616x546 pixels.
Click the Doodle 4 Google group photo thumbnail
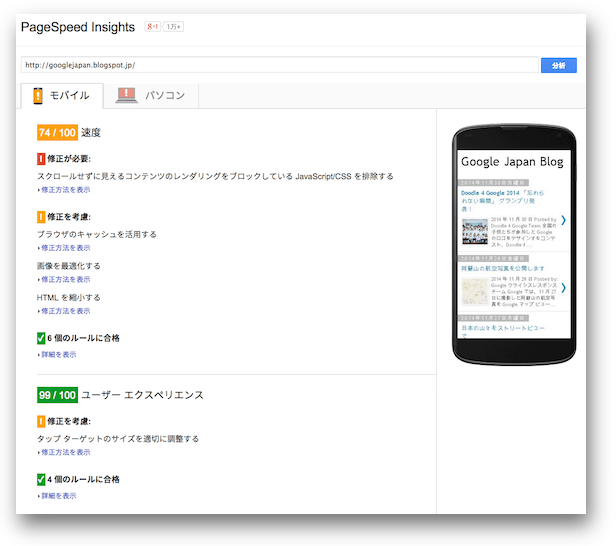point(475,232)
